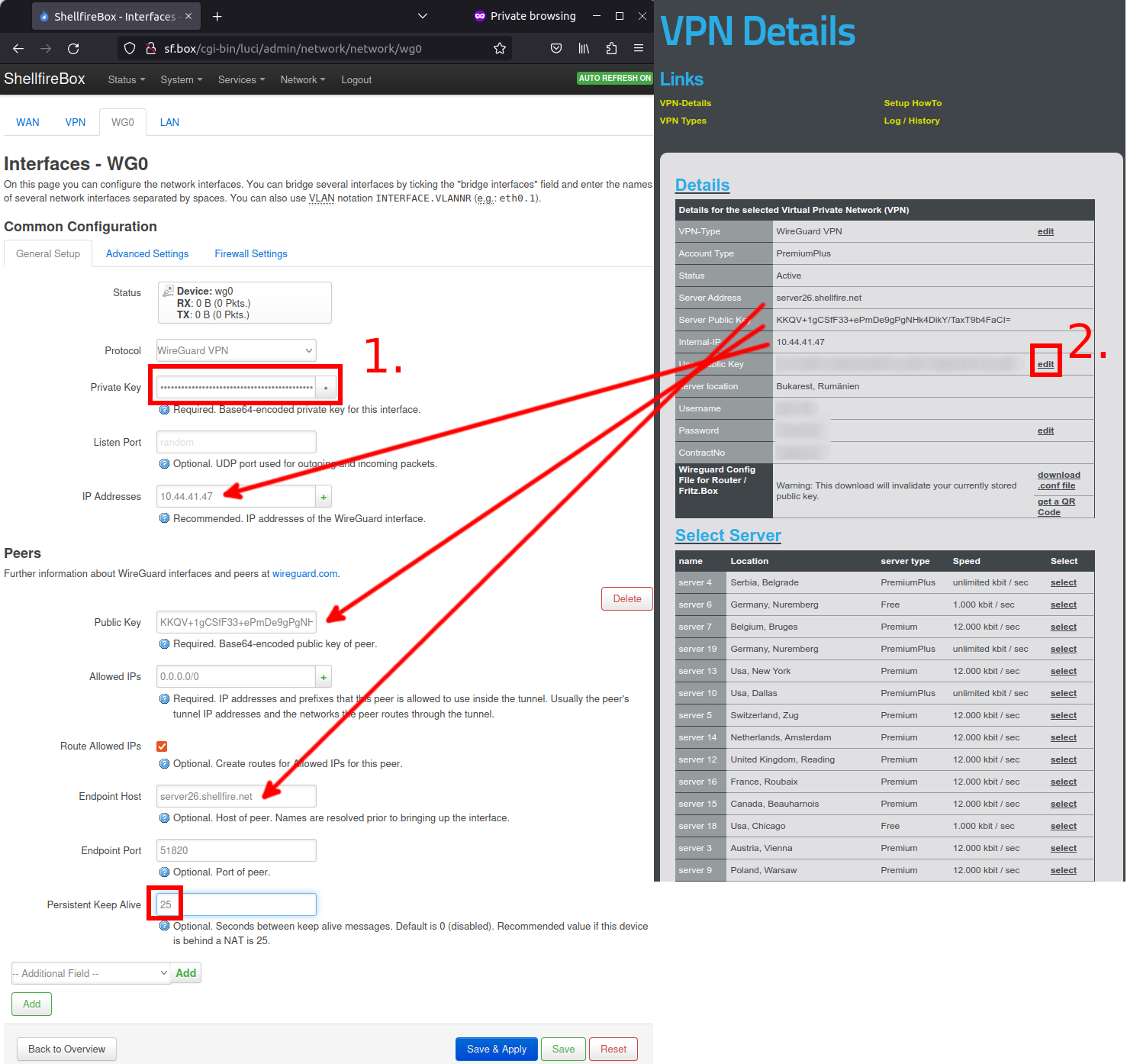The width and height of the screenshot is (1127, 1064).
Task: Open the list all tabs chevron
Action: pos(423,16)
